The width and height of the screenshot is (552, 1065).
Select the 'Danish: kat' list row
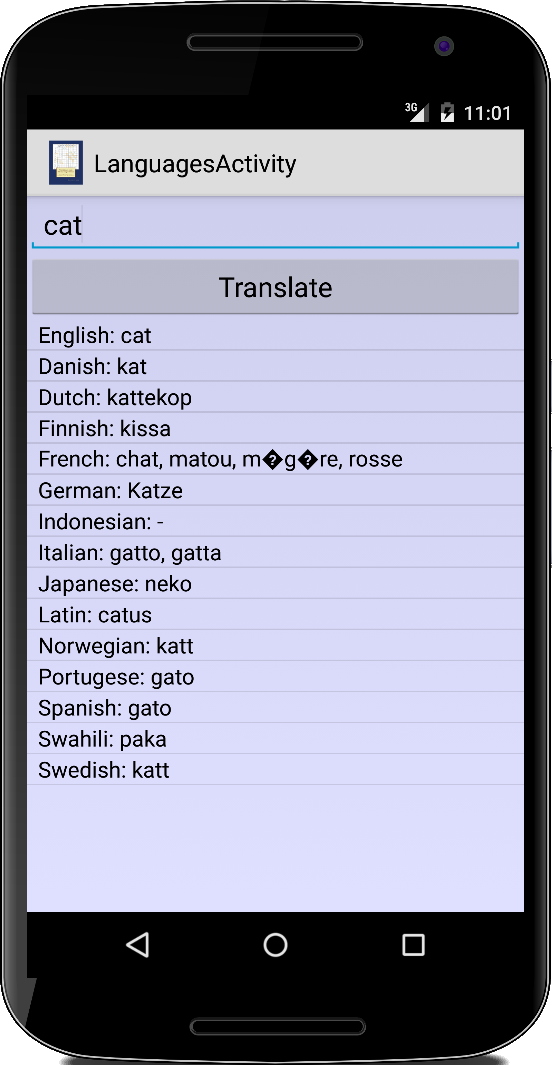pyautogui.click(x=275, y=366)
